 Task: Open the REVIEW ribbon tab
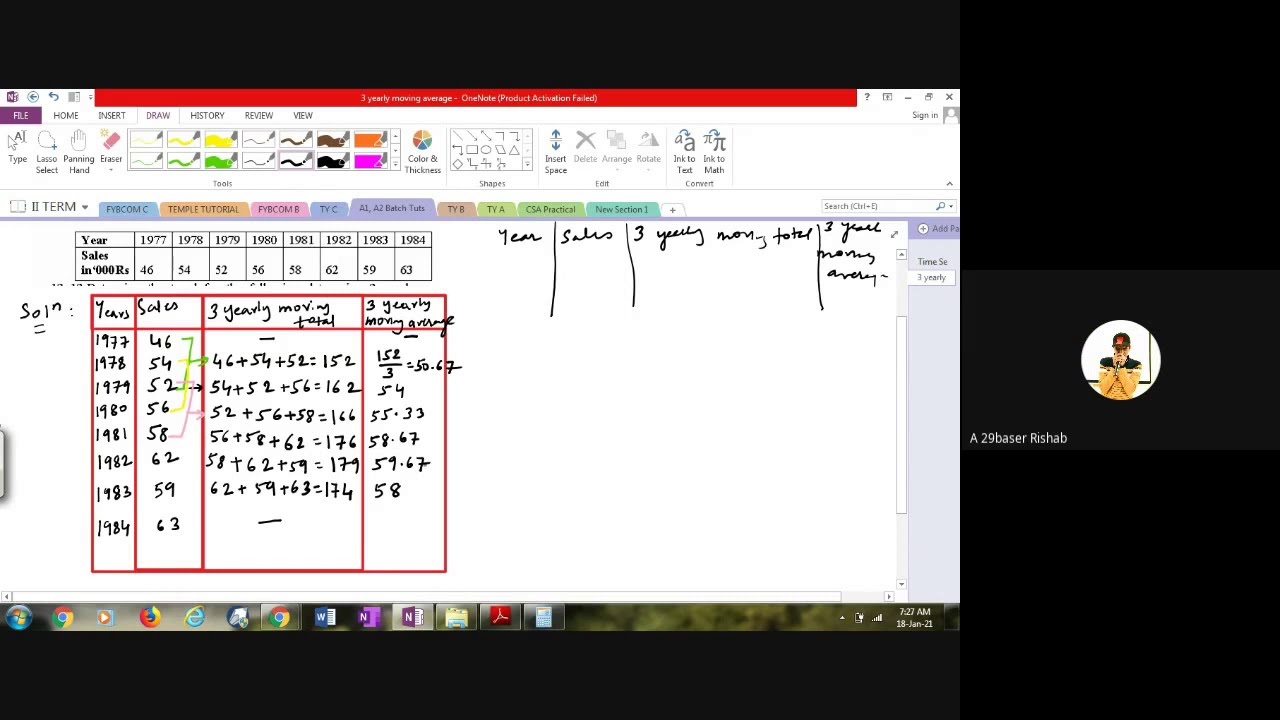pyautogui.click(x=258, y=115)
